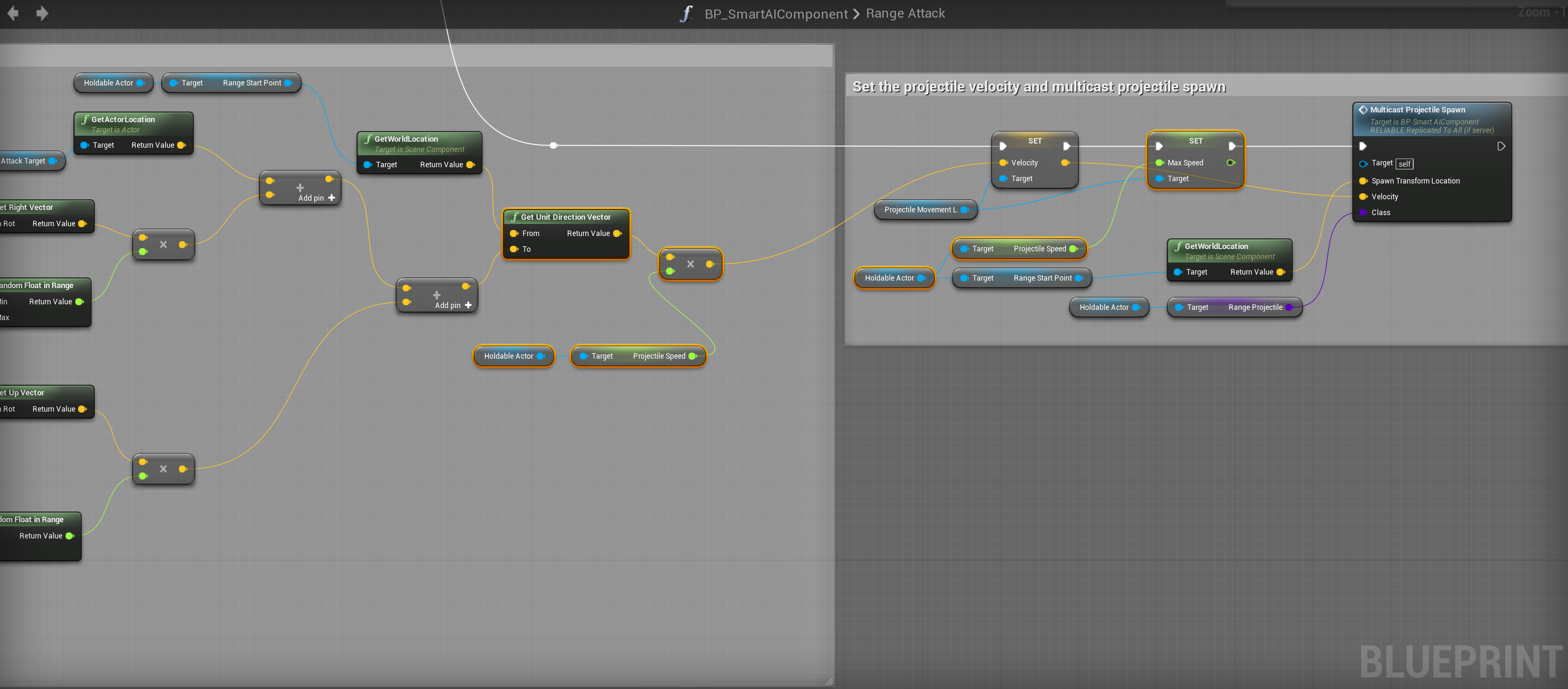This screenshot has width=1568, height=689.
Task: Click the back navigation arrow
Action: [13, 13]
